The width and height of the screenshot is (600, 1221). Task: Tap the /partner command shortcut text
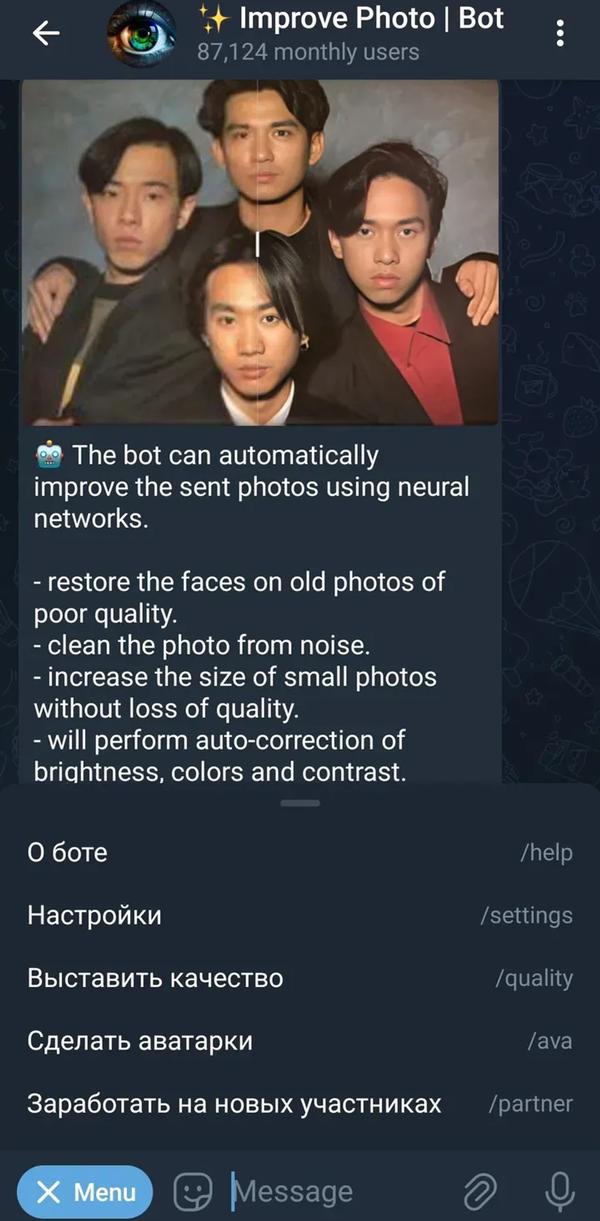click(530, 1104)
